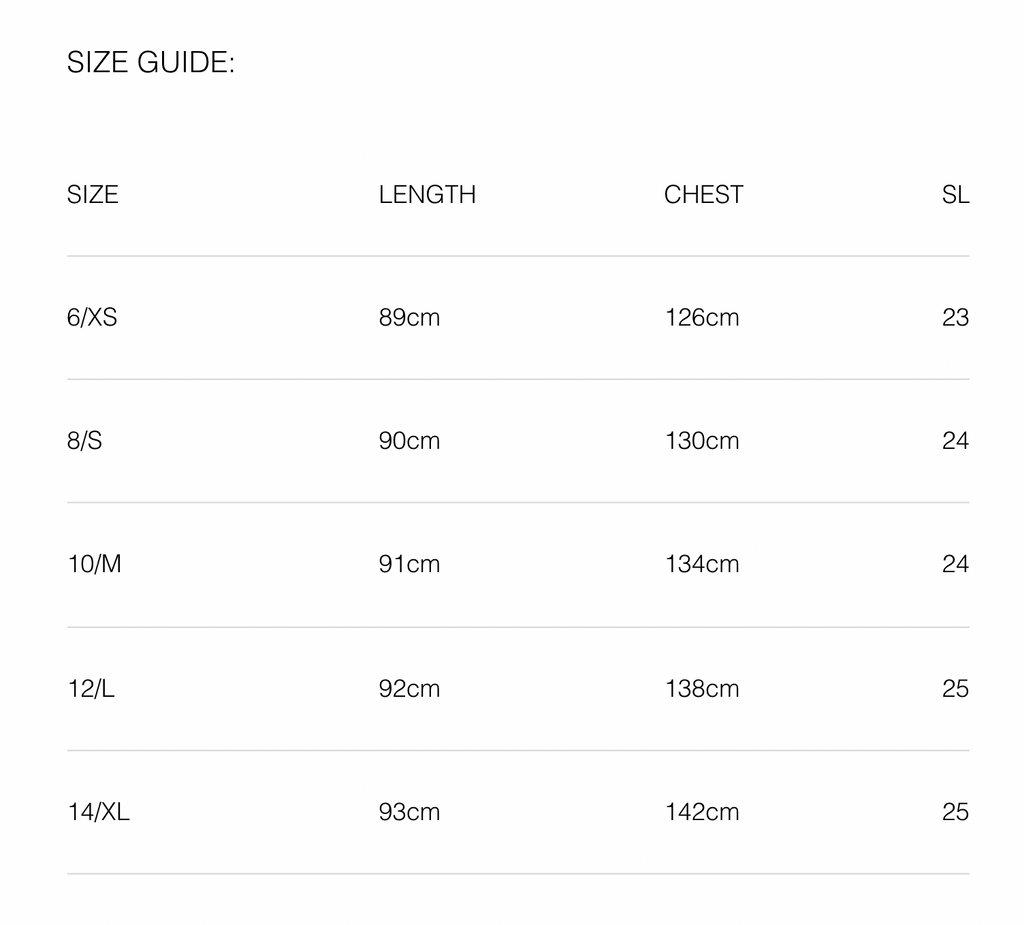Viewport: 1024px width, 925px height.
Task: Select the CHEST column header
Action: click(x=703, y=194)
